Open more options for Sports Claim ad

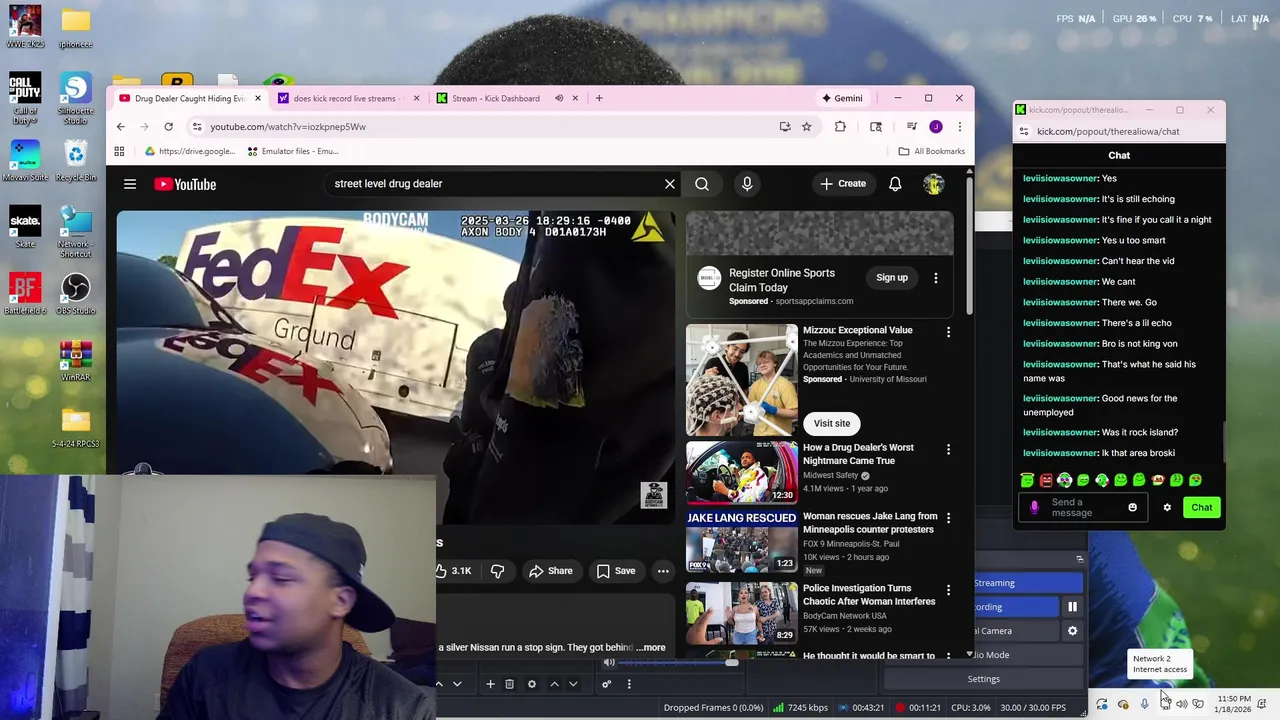(936, 278)
